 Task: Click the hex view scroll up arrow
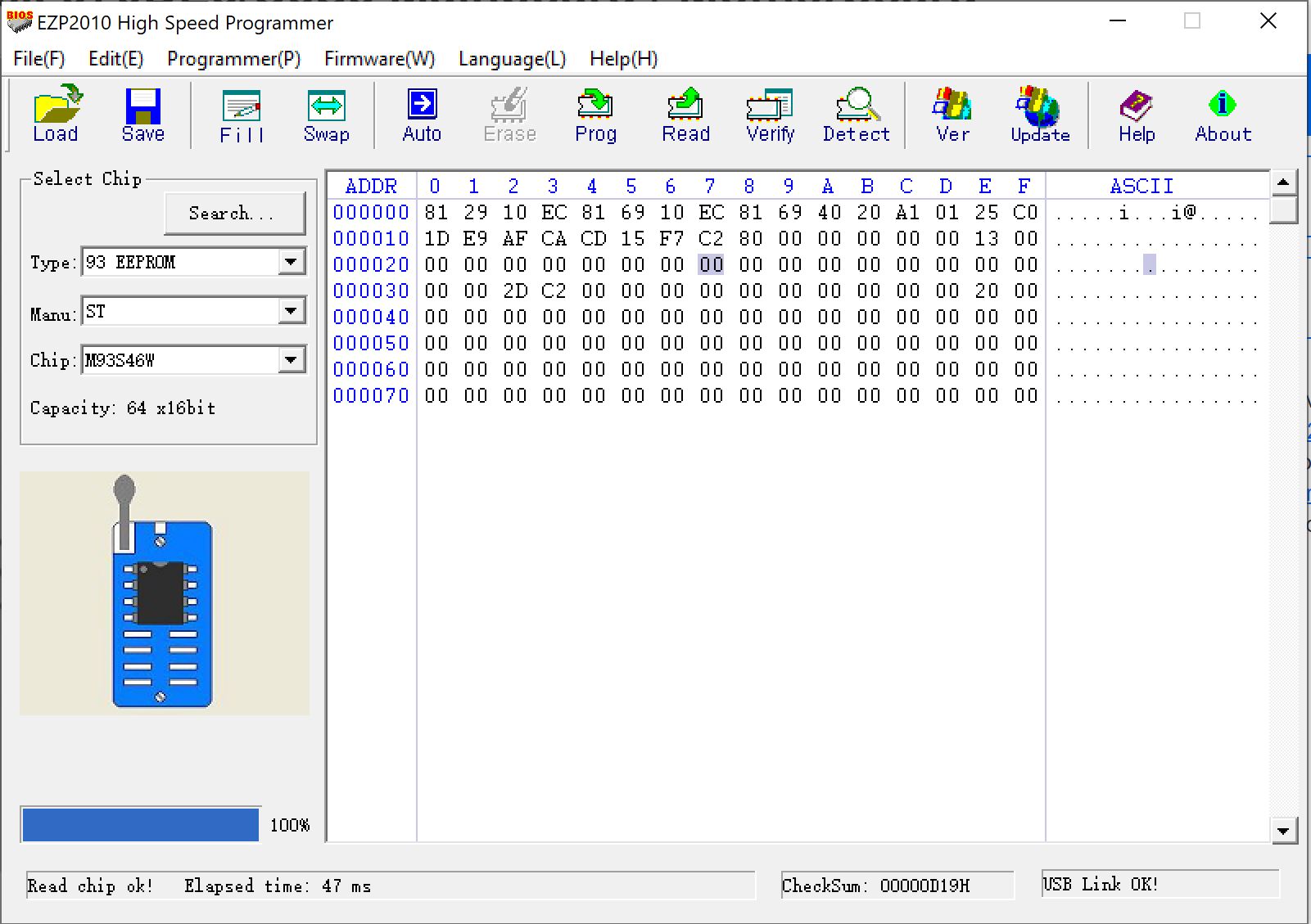point(1283,183)
